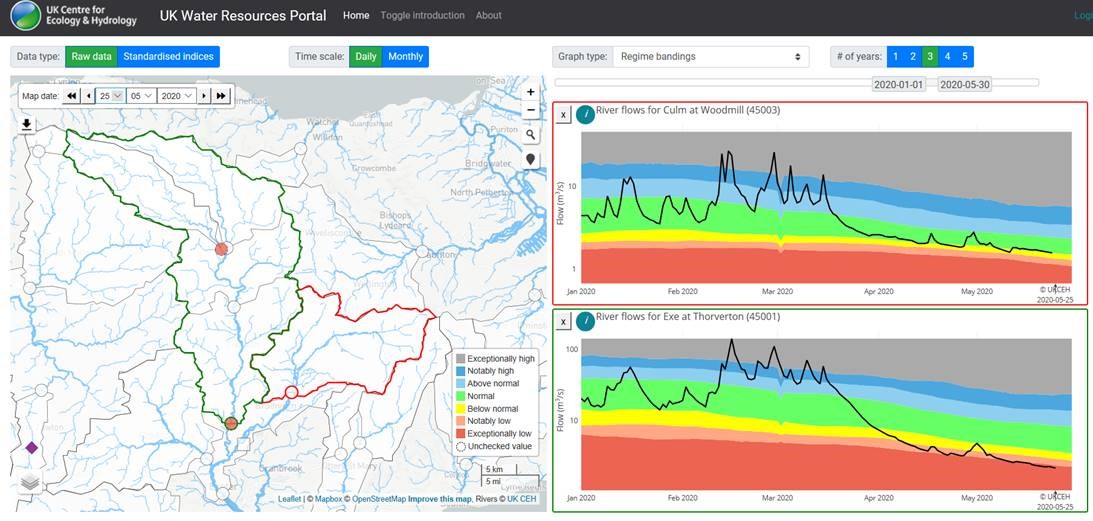Image resolution: width=1093 pixels, height=521 pixels.
Task: Zoom out on the map
Action: click(x=530, y=111)
